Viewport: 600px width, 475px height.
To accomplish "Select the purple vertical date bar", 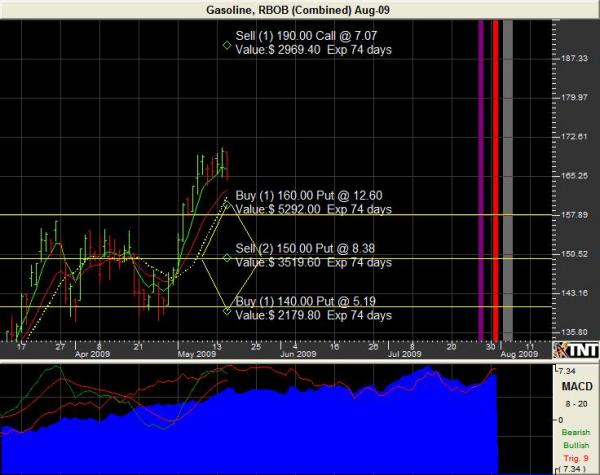I will point(482,180).
